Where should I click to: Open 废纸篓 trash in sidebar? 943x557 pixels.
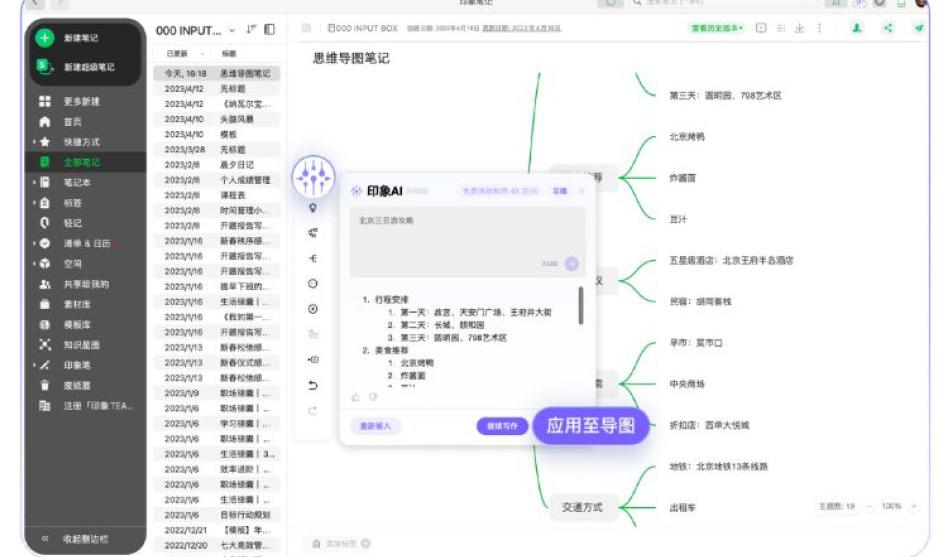78,385
